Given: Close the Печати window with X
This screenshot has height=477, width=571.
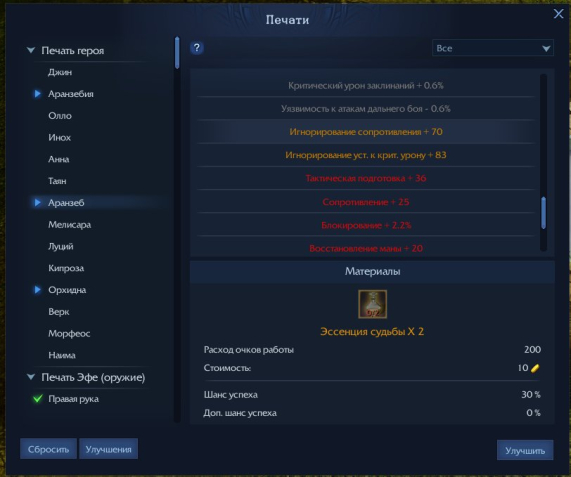Looking at the screenshot, I should tap(558, 14).
